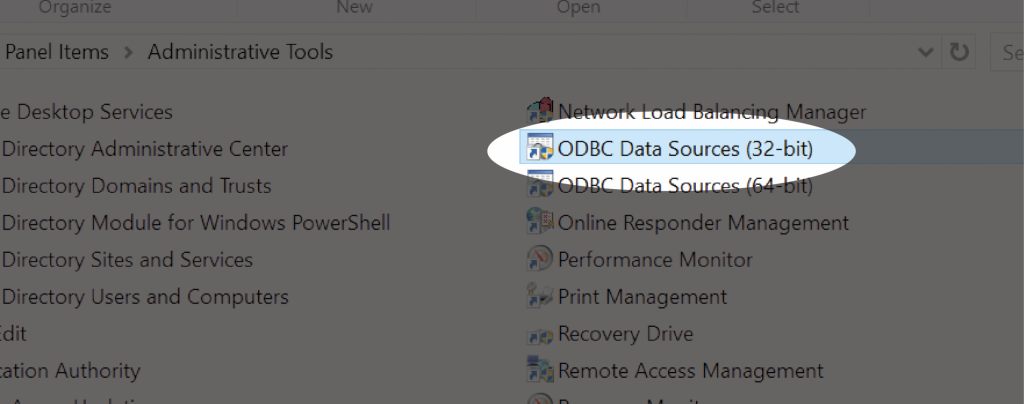
Task: Select Directory Module for Windows PowerShell
Action: (195, 223)
